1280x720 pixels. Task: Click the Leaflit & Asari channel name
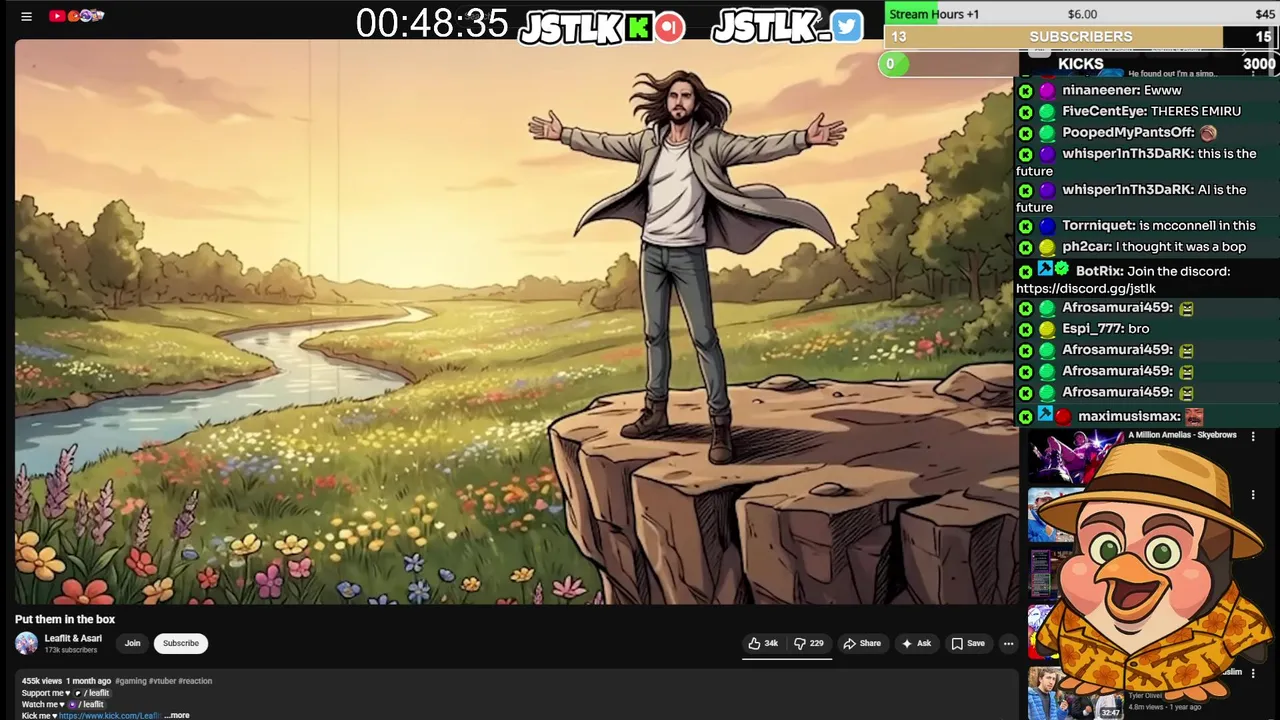[73, 638]
